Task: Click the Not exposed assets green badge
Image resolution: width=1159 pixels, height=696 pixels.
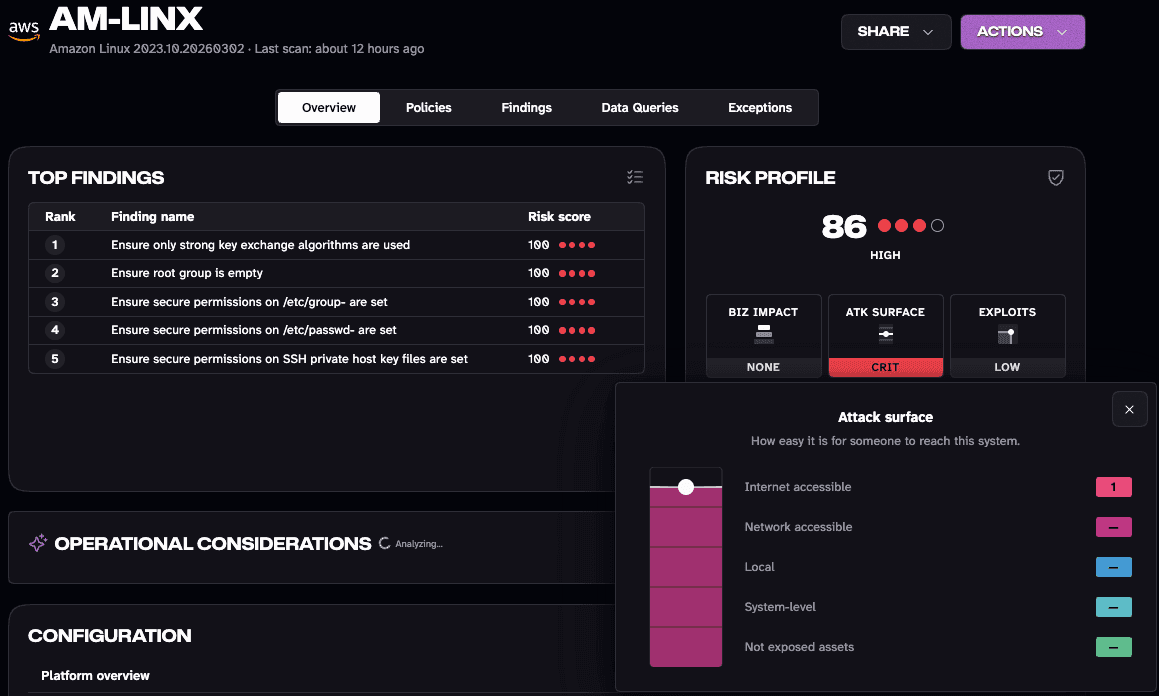Action: tap(1113, 646)
